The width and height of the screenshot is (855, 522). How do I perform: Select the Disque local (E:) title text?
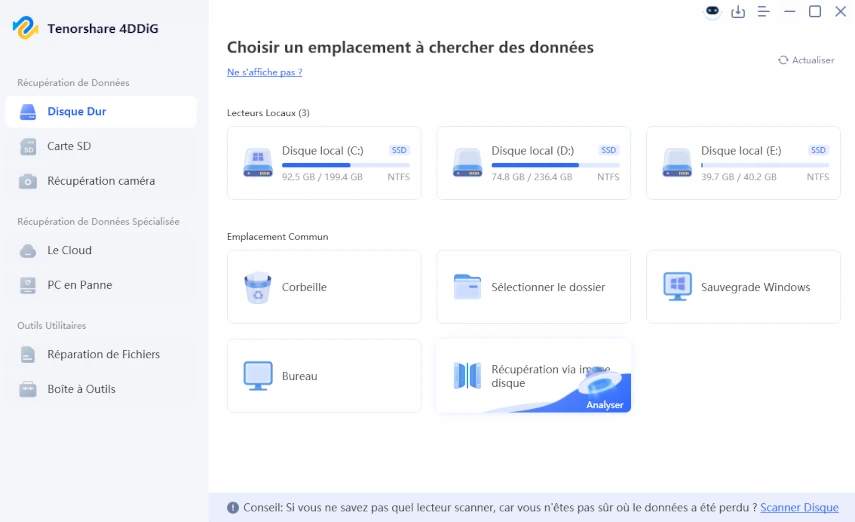point(741,151)
